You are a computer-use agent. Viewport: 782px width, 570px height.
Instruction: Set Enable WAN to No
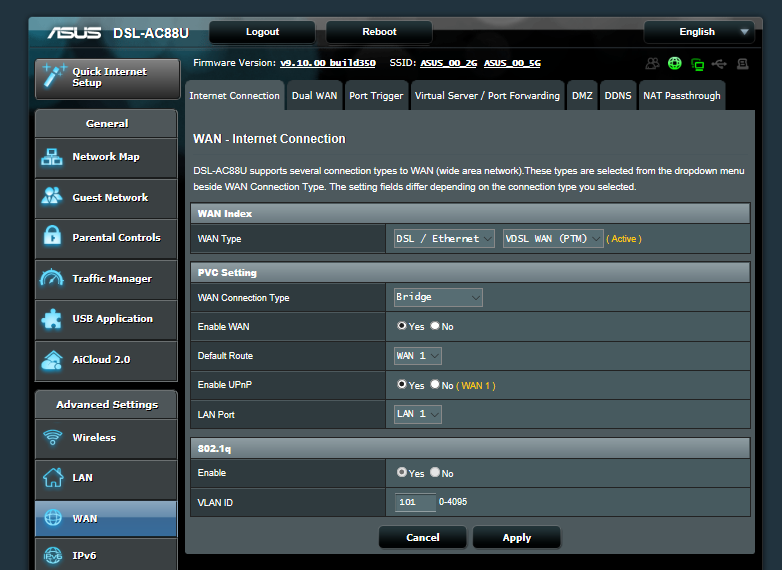(x=435, y=326)
